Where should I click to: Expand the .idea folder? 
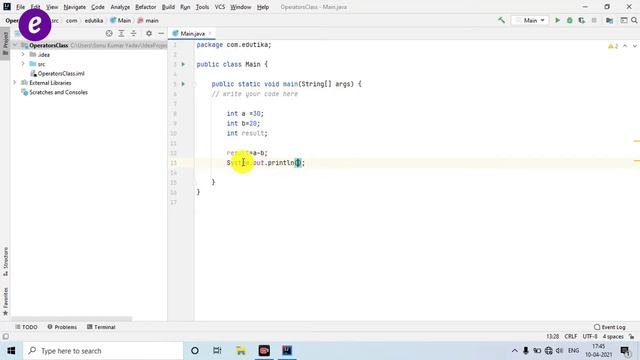[23, 54]
